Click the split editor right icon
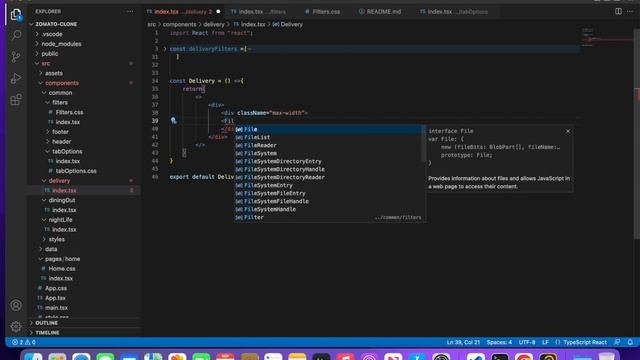Viewport: 640px width, 360px height. (x=618, y=11)
